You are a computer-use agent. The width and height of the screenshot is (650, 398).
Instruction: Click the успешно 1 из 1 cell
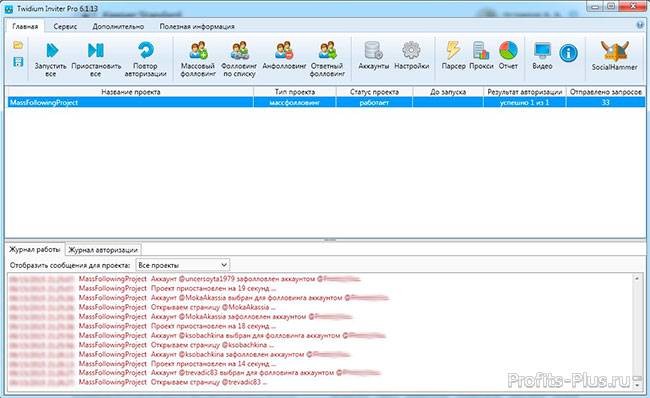pos(525,102)
